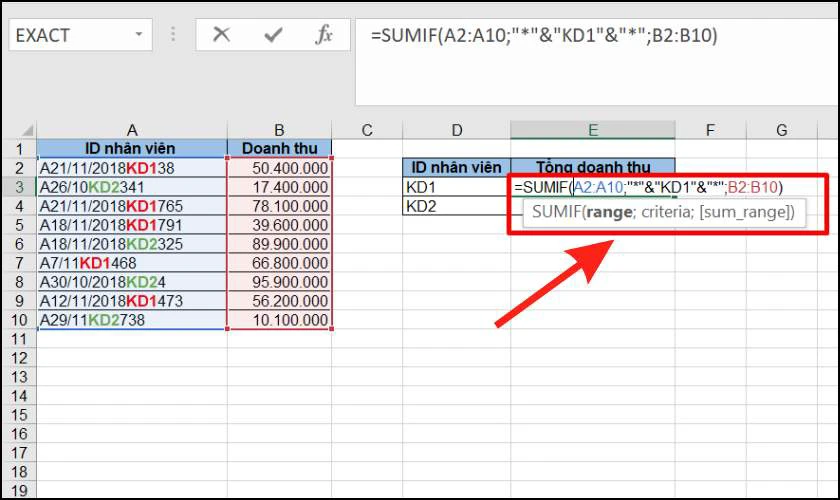Click 'range' in the SUMIF tooltip
This screenshot has height=500, width=840.
tap(609, 212)
